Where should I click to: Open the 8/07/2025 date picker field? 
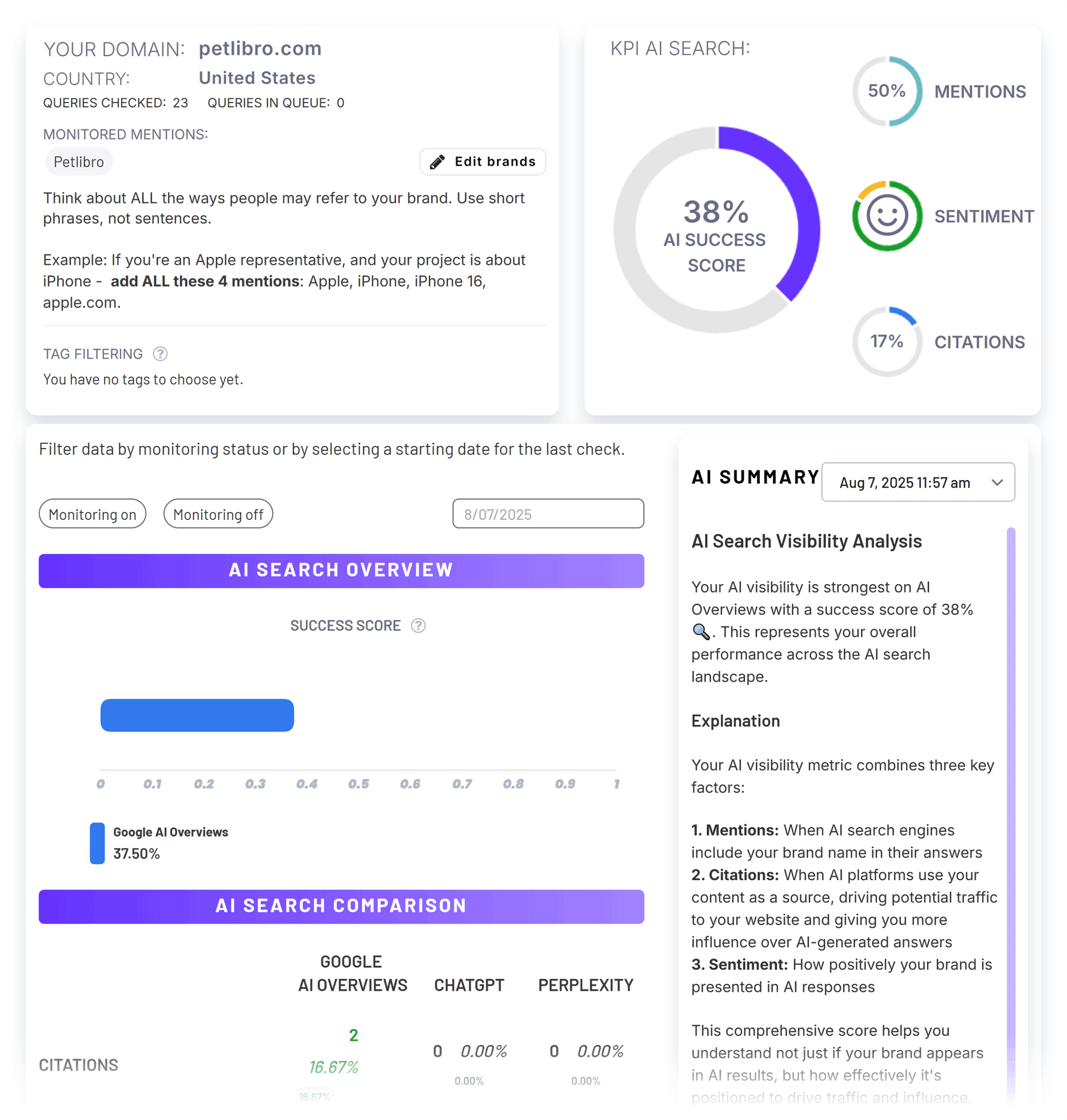(x=548, y=513)
